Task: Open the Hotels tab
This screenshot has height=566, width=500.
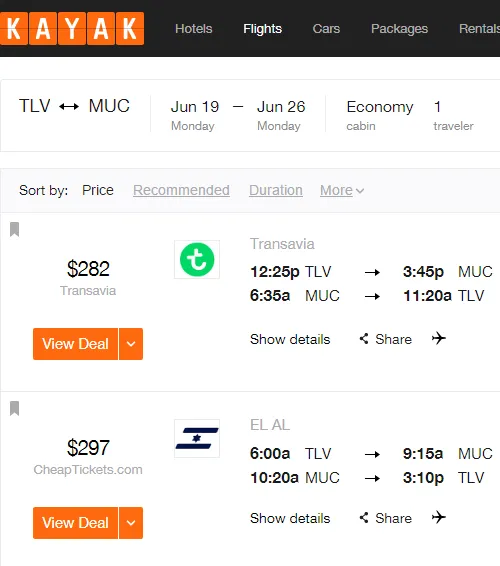Action: (x=194, y=29)
